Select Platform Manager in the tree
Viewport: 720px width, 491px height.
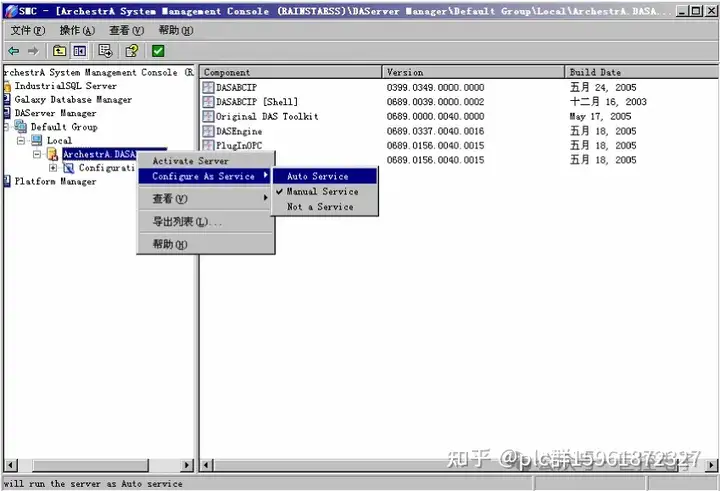tap(55, 181)
